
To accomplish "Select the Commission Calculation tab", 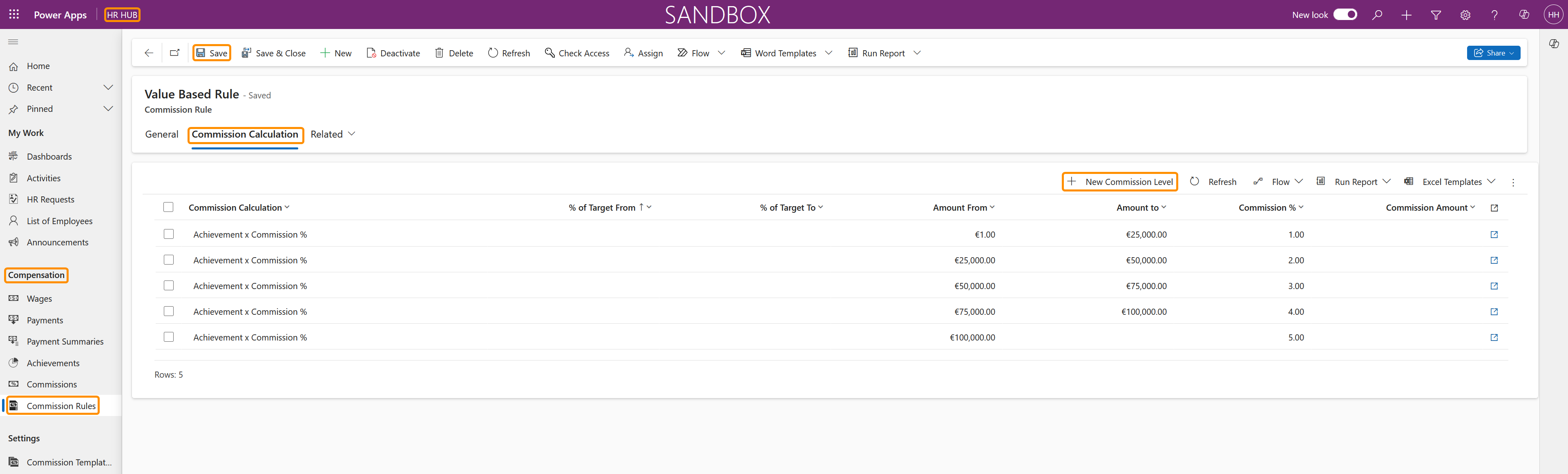I will (x=245, y=134).
